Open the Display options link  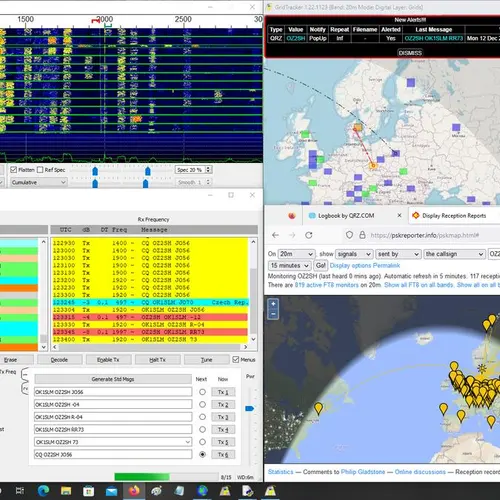(x=350, y=266)
